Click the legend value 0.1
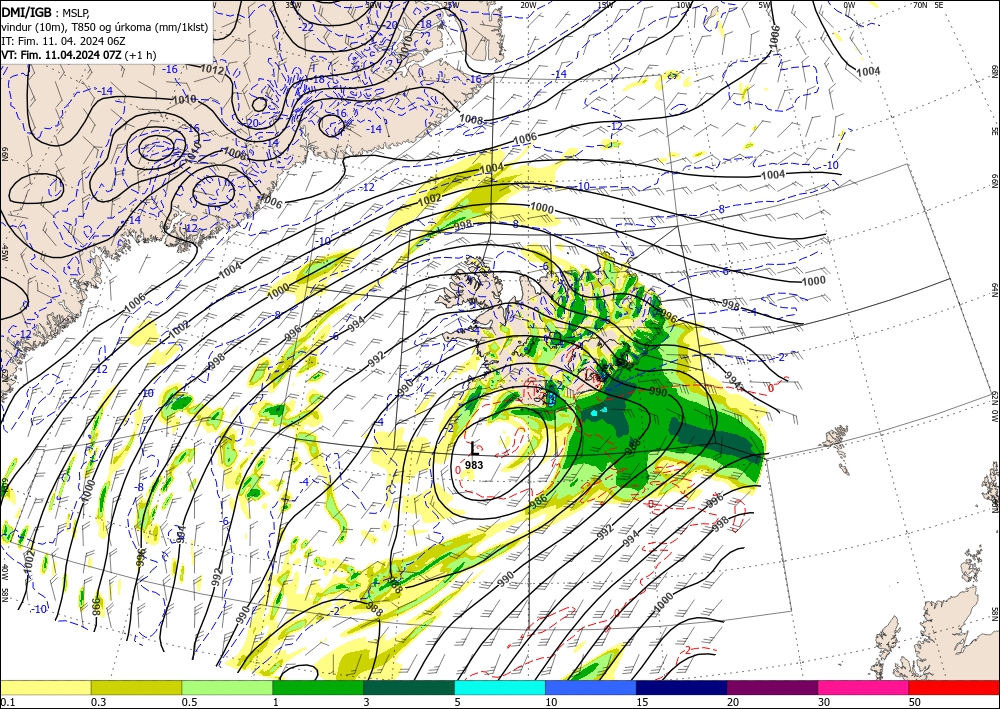The image size is (1000, 709). (x=8, y=702)
